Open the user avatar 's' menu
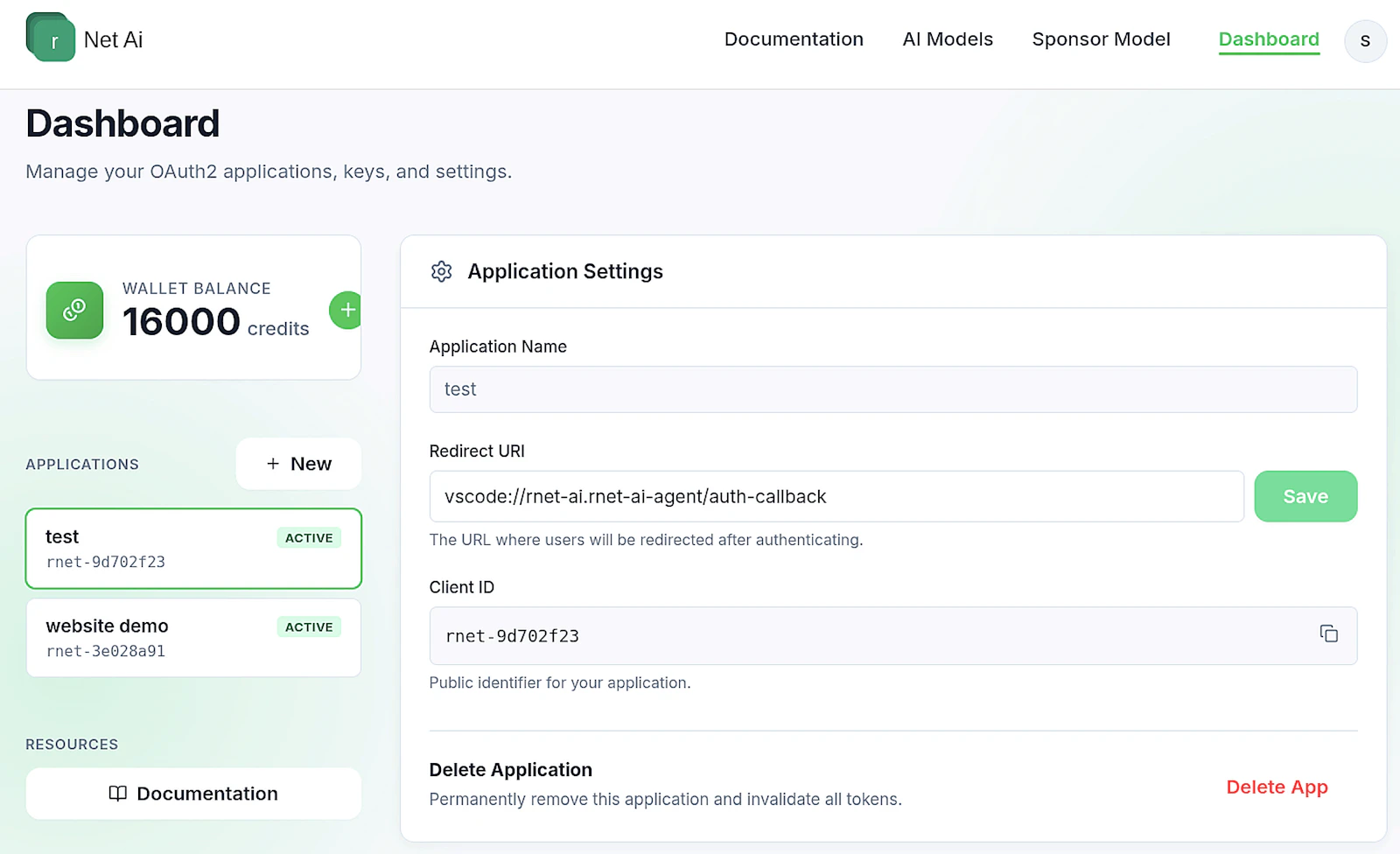The height and width of the screenshot is (854, 1400). [1365, 41]
